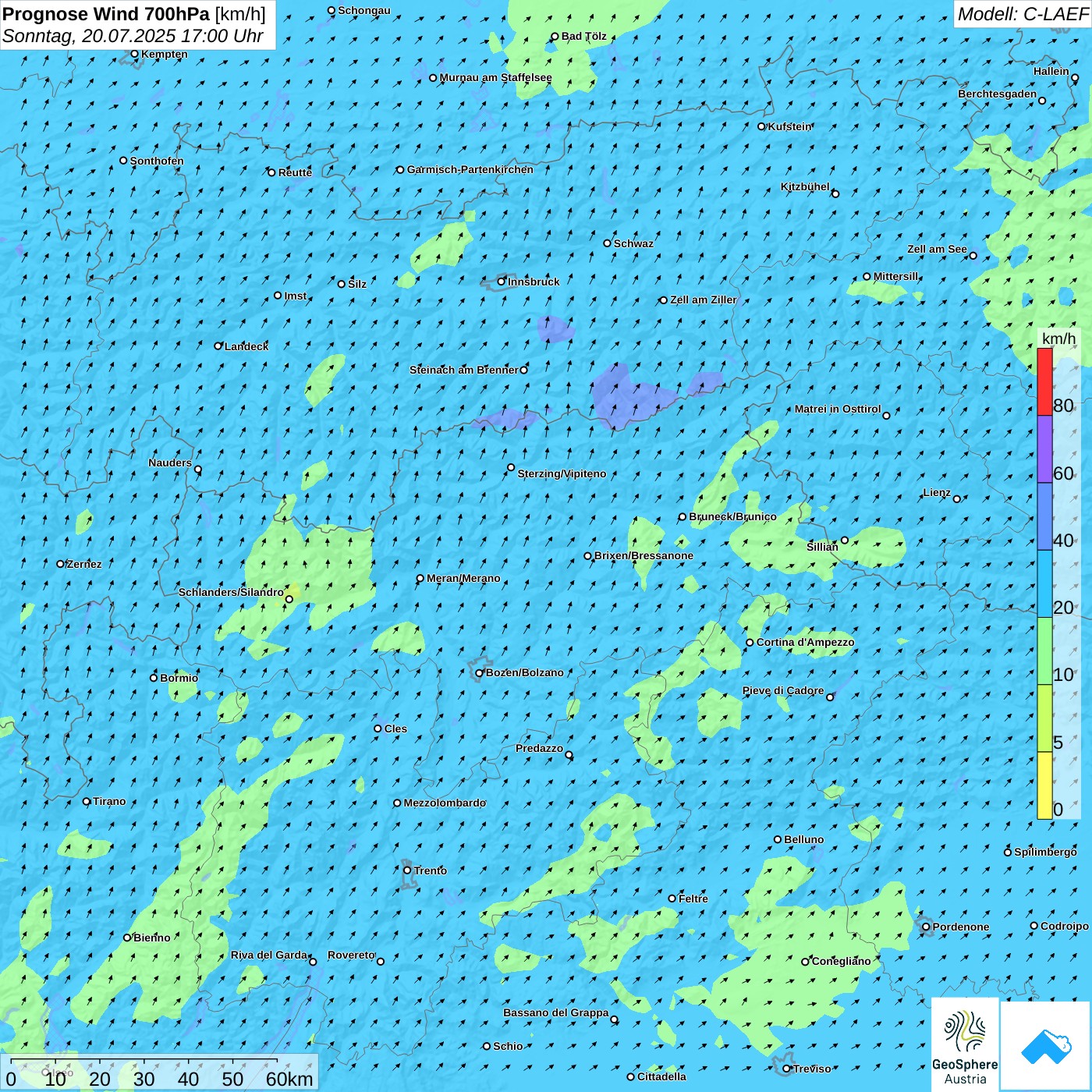1092x1092 pixels.
Task: Click the 'Schwaz' label
Action: tap(633, 243)
